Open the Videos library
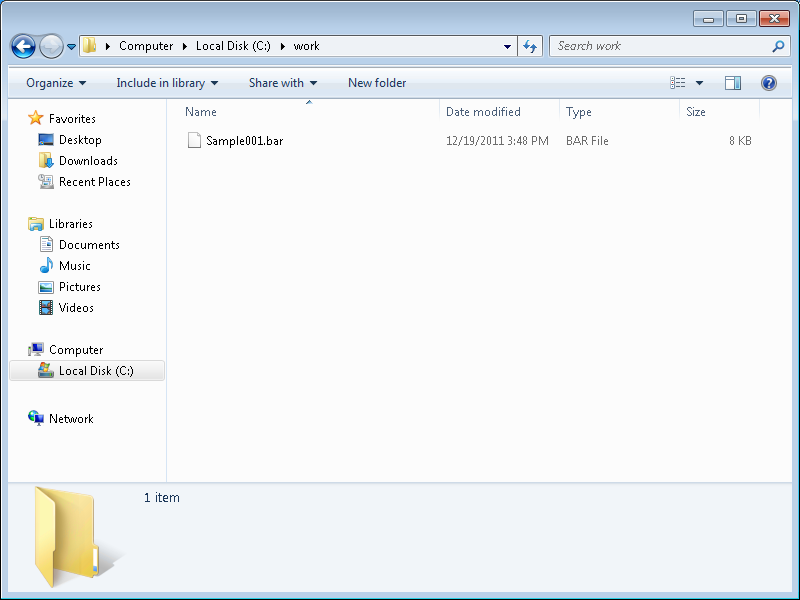800x600 pixels. pos(76,308)
